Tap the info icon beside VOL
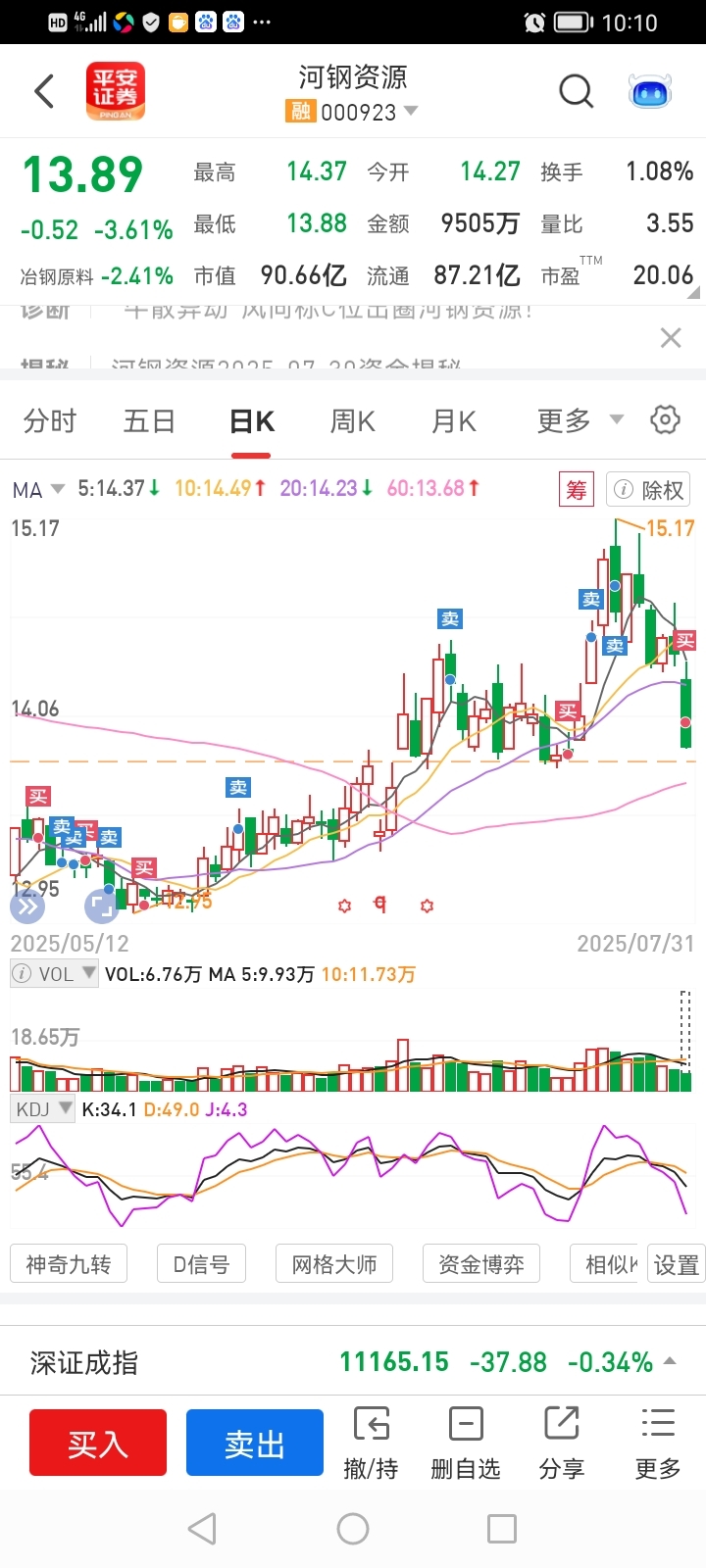Image resolution: width=706 pixels, height=1568 pixels. 21,974
